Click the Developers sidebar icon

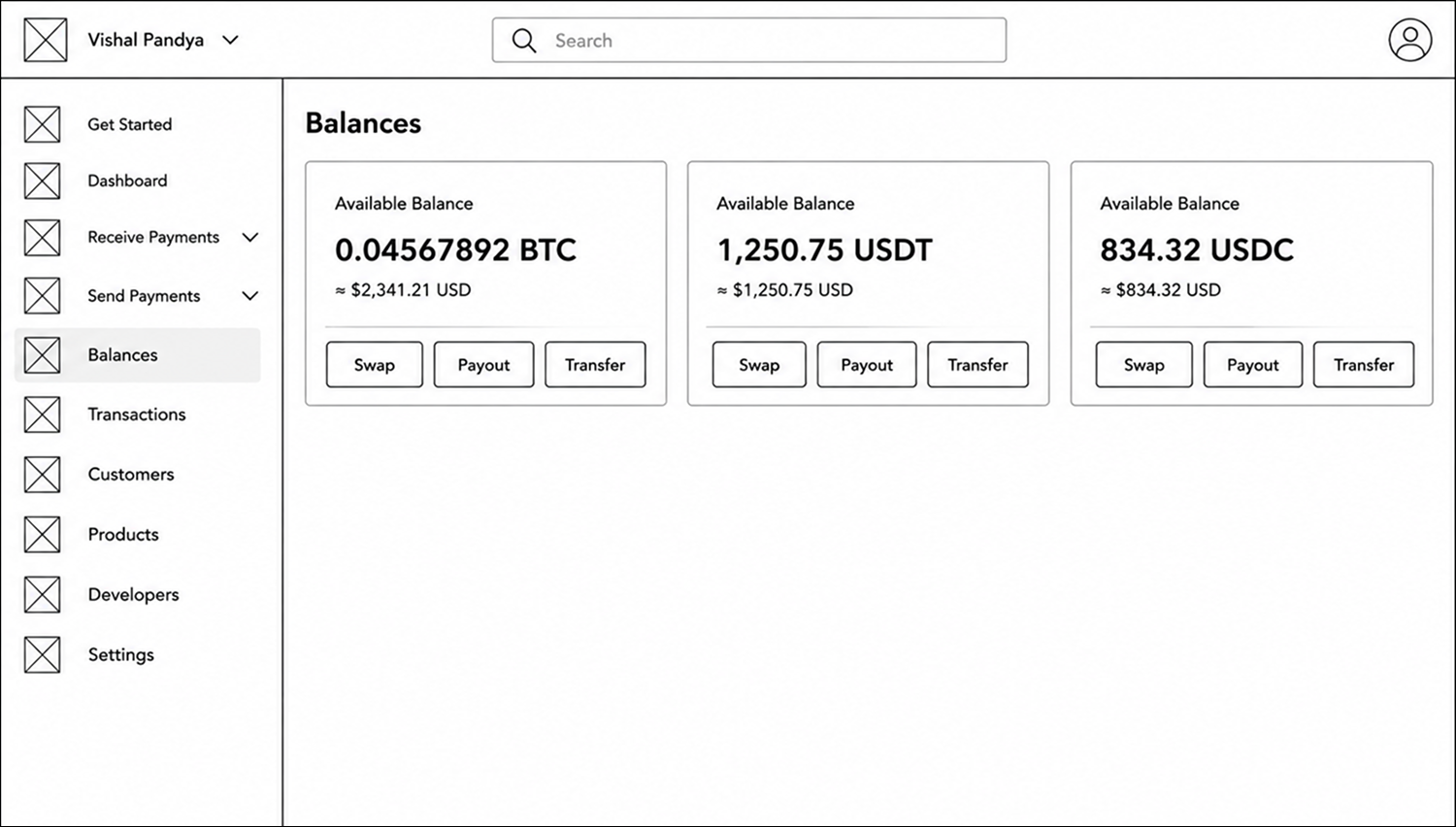coord(42,595)
